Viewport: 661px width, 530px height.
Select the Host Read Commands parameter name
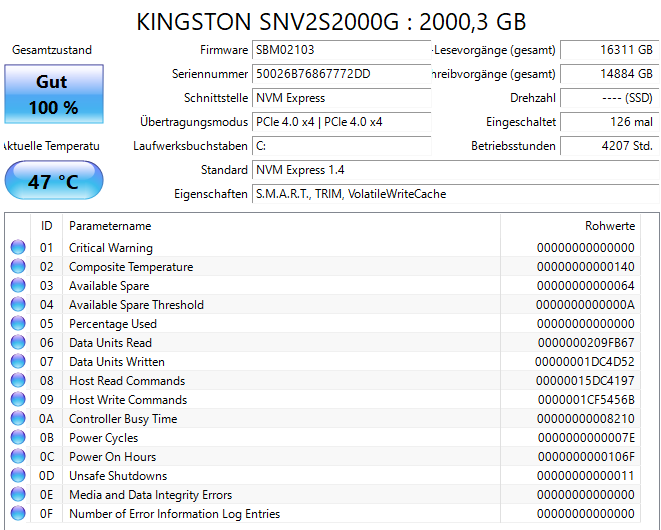tap(127, 381)
